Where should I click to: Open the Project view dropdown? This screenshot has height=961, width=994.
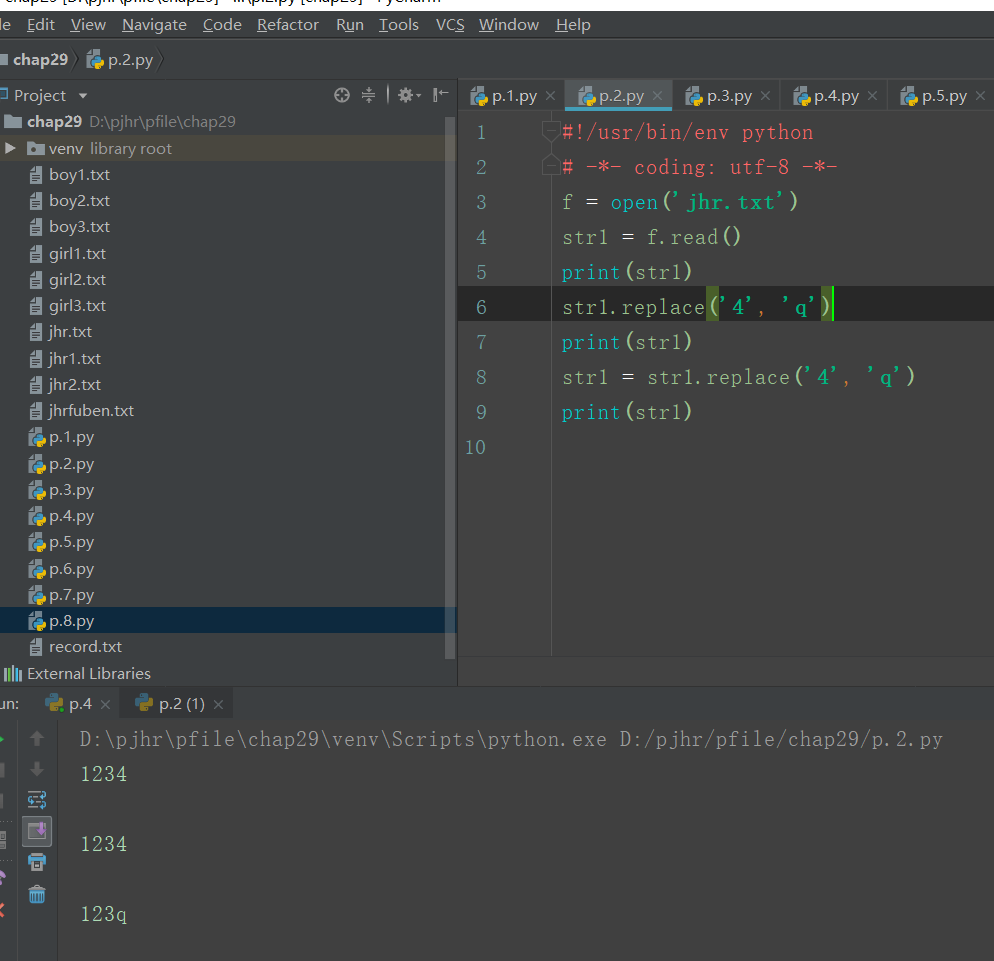[x=83, y=96]
